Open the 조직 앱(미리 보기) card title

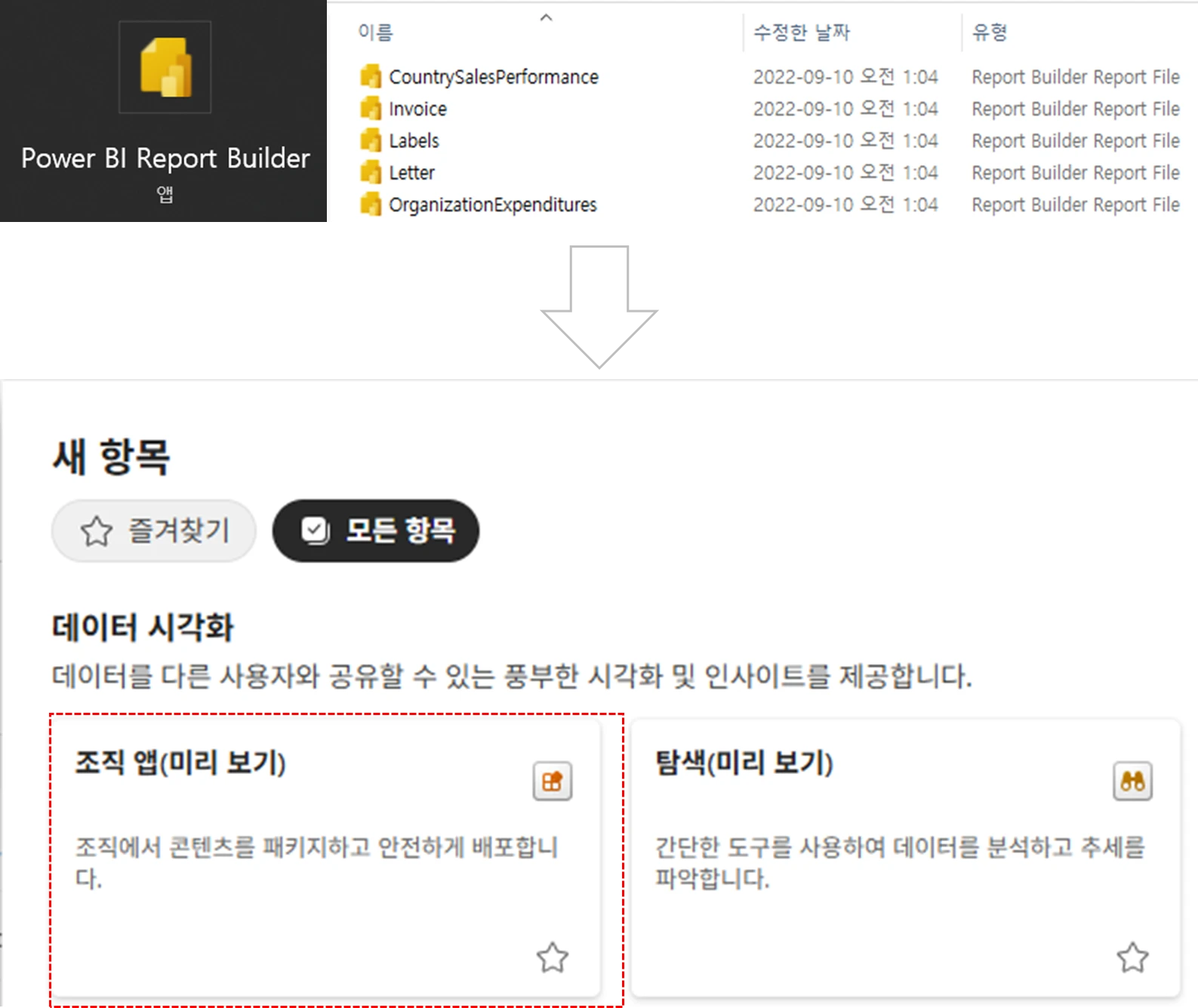pos(180,763)
